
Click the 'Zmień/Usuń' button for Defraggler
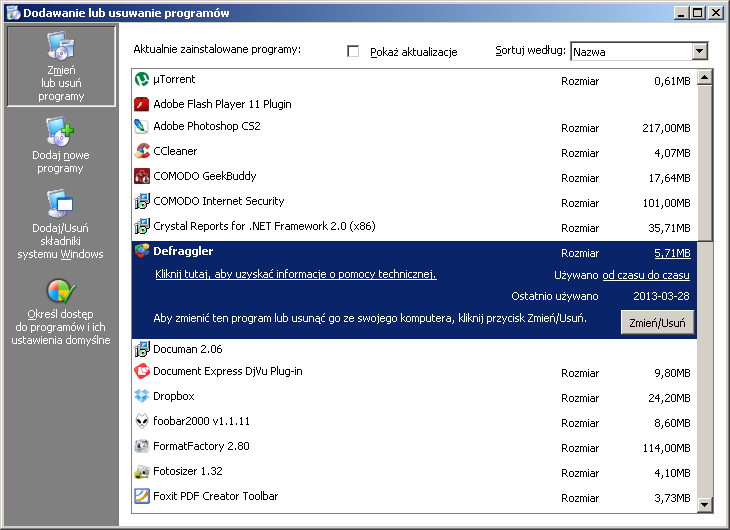pos(657,322)
